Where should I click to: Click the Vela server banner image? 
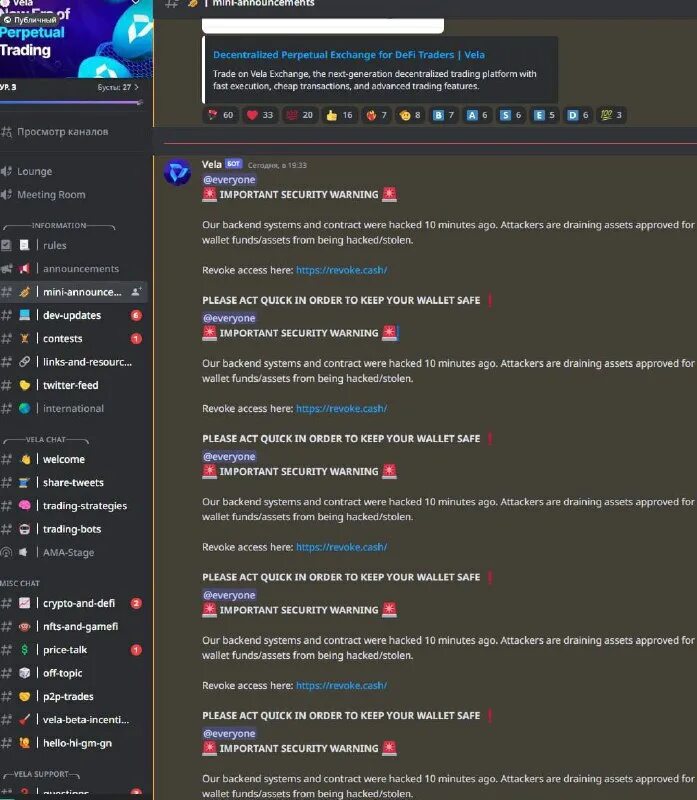coord(76,39)
